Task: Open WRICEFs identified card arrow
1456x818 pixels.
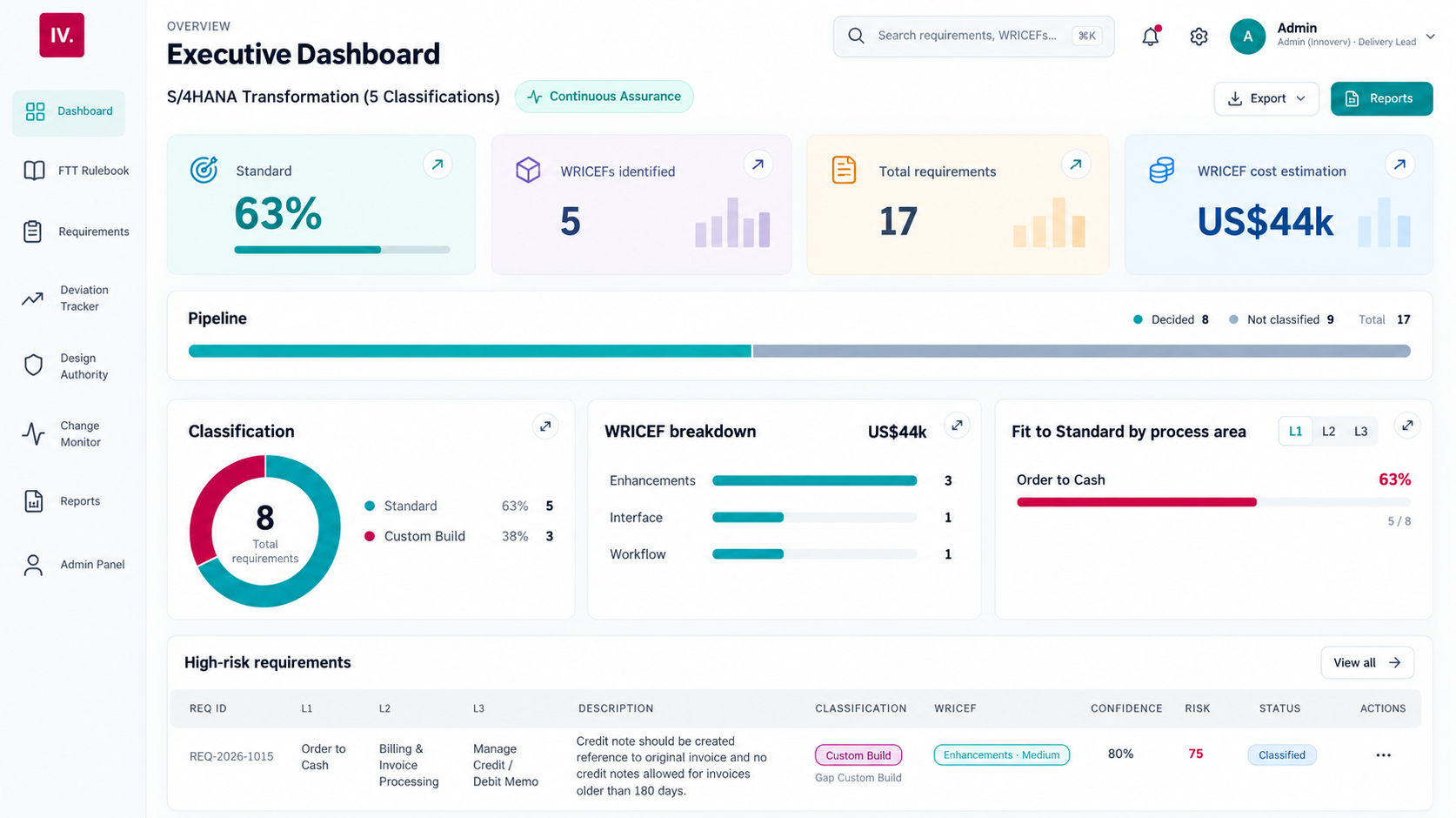Action: point(758,164)
